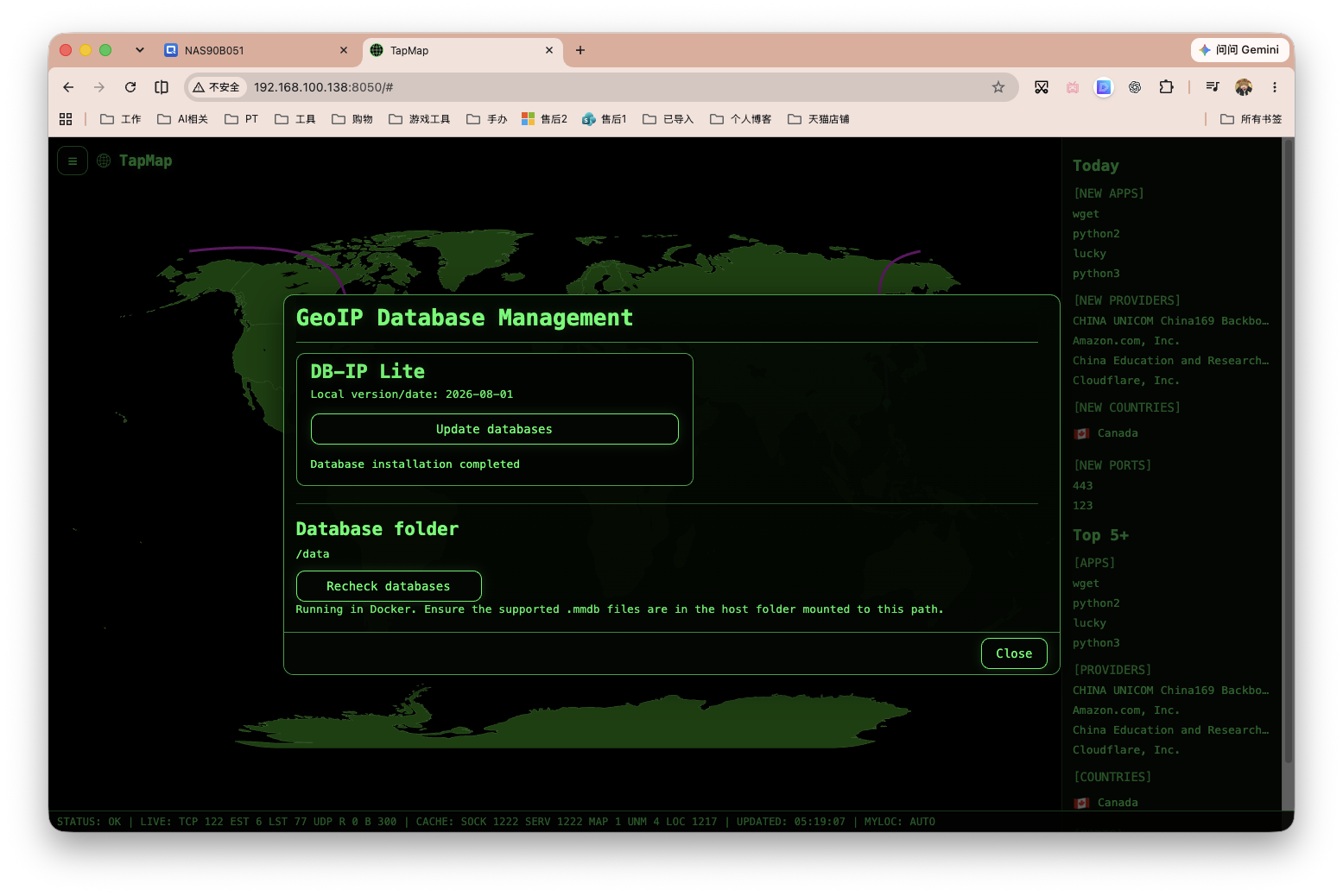Bookmark this page with the star
This screenshot has height=896, width=1343.
[x=998, y=87]
